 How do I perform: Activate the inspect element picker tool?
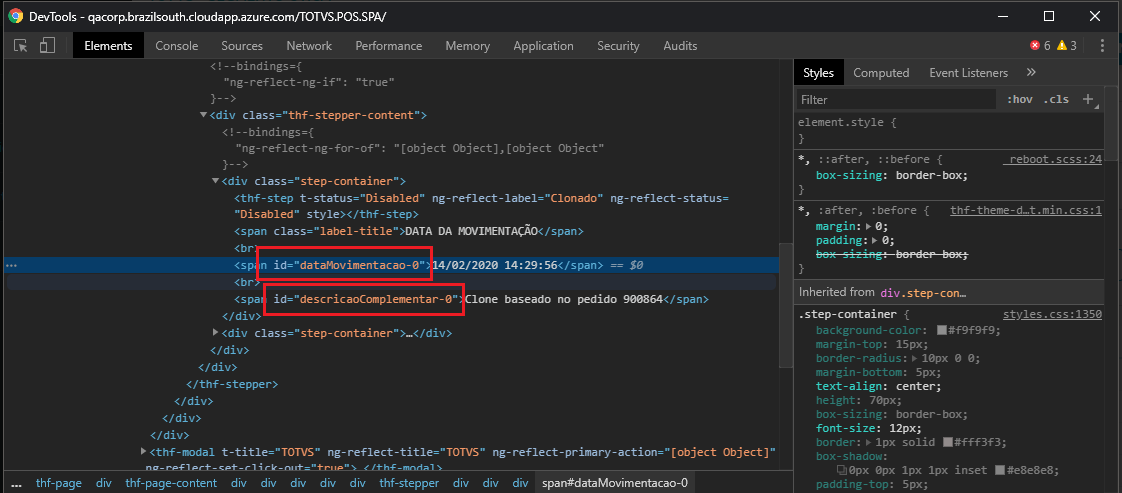21,46
